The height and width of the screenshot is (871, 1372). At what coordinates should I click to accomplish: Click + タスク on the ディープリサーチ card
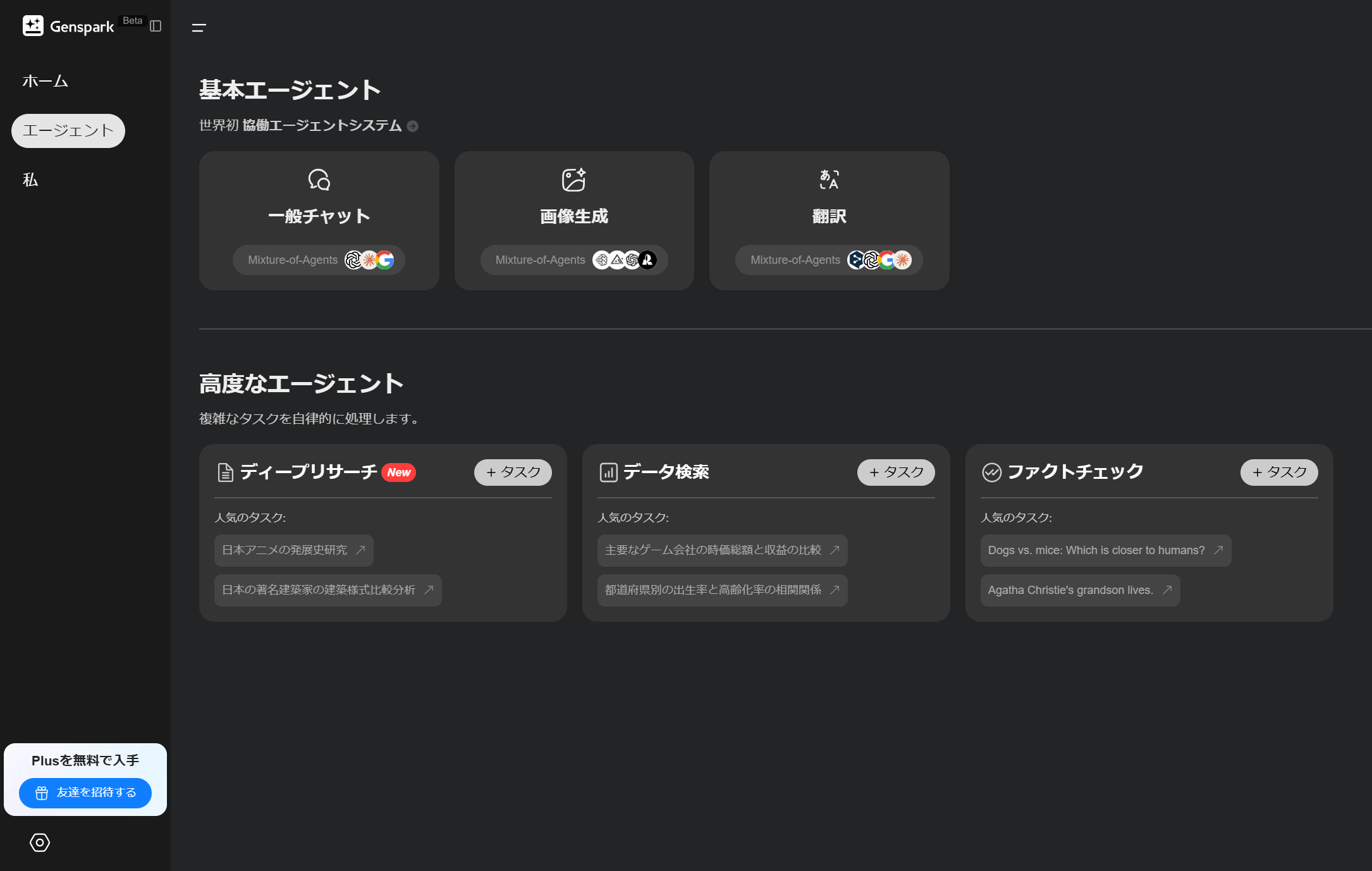coord(513,472)
